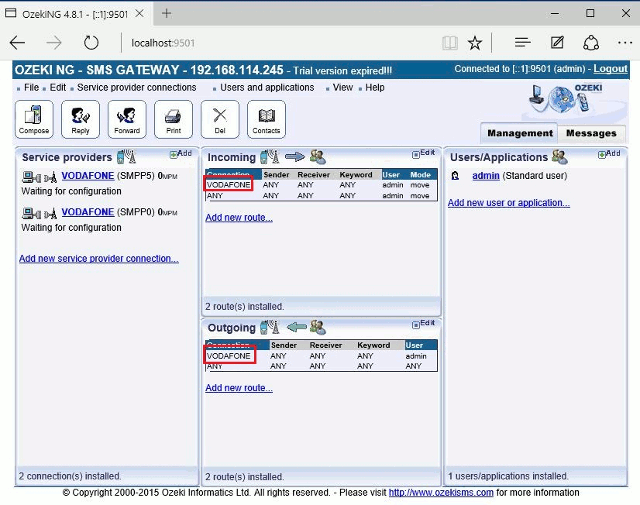The image size is (640, 505).
Task: Refresh the browser page
Action: coord(91,43)
